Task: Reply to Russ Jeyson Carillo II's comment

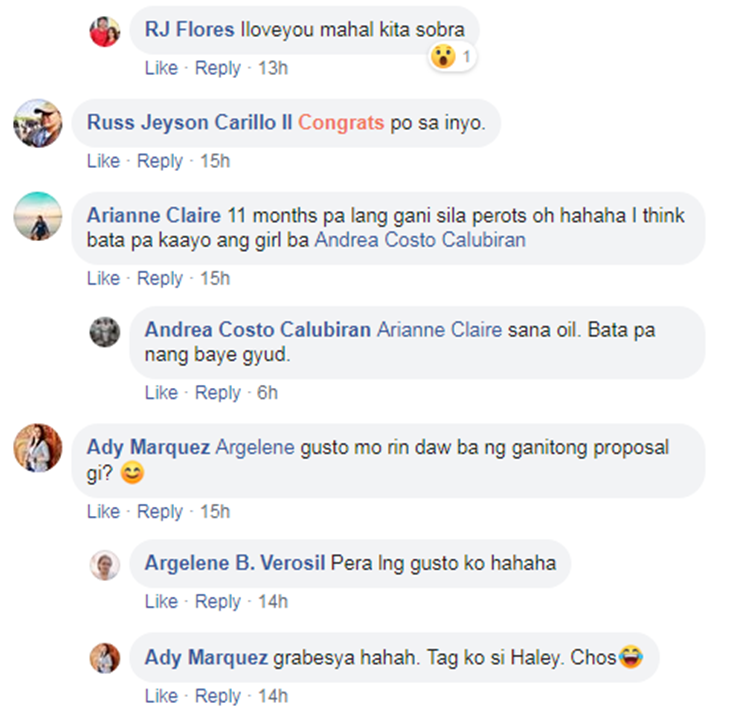Action: pyautogui.click(x=160, y=161)
